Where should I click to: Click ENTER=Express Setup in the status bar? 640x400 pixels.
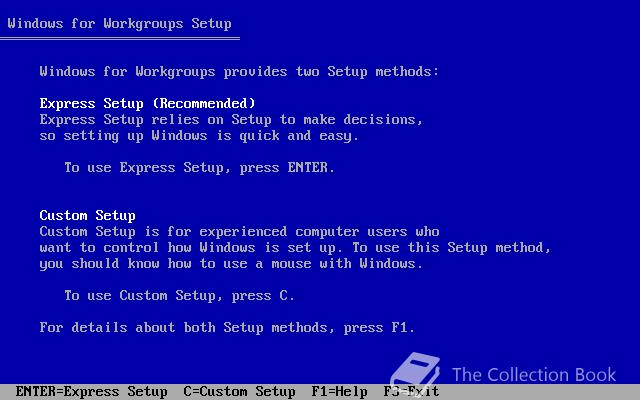(91, 391)
